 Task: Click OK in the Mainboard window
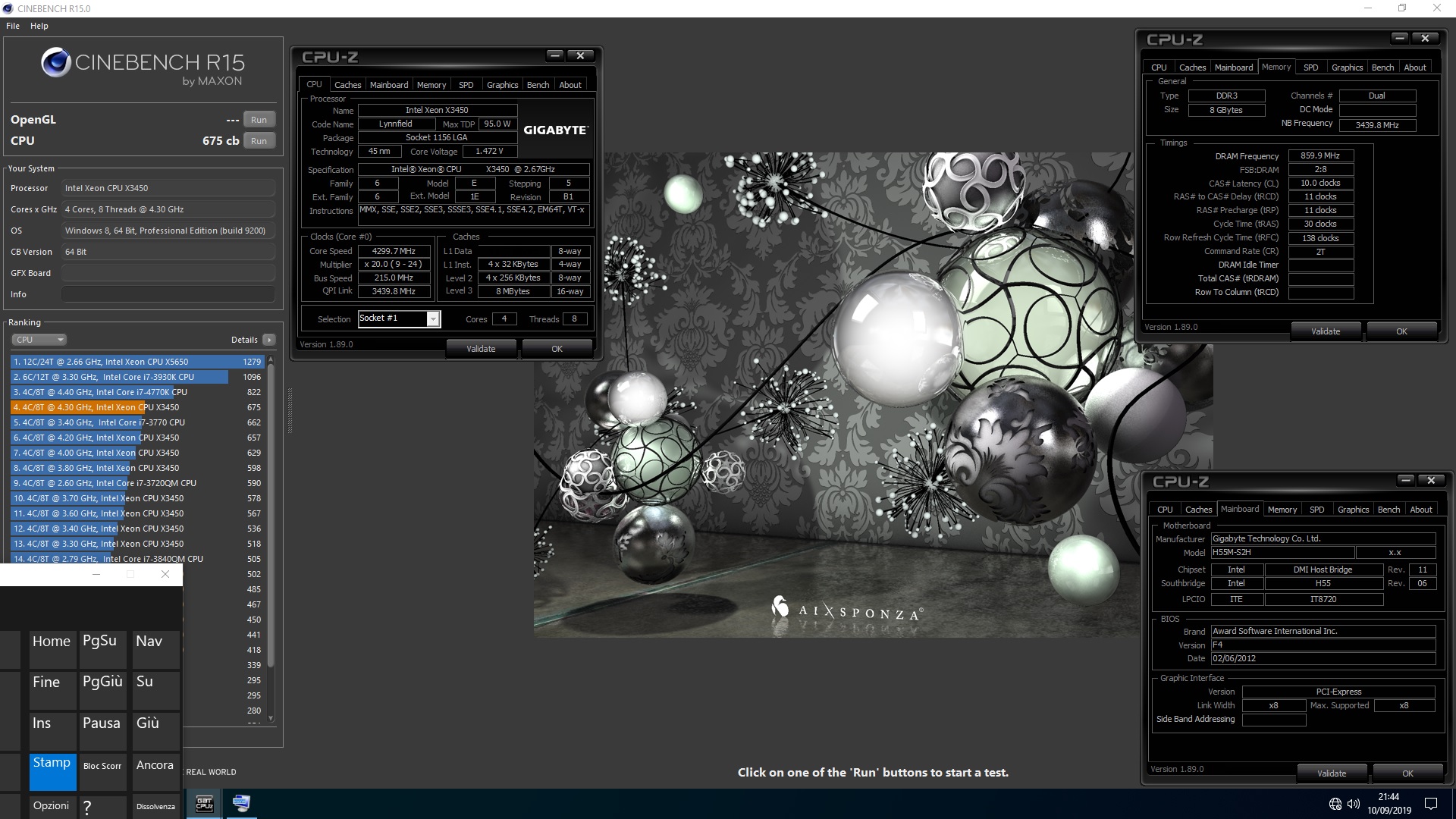1407,773
